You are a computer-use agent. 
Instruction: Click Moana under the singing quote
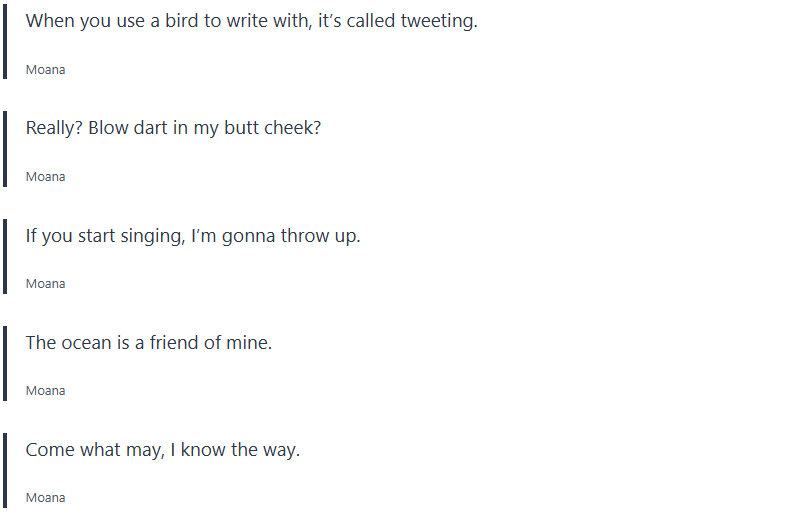point(45,284)
